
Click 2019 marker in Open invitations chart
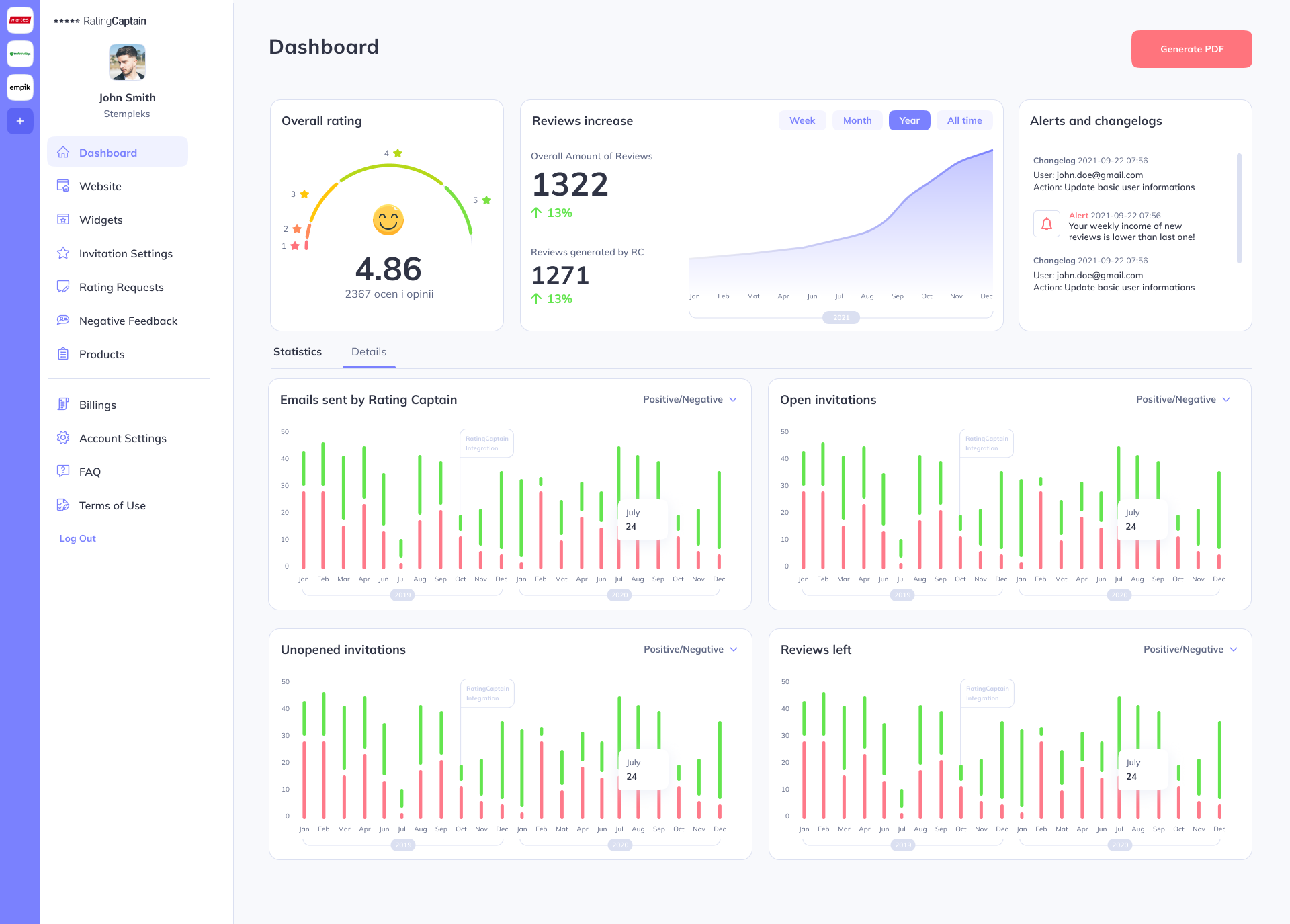click(x=902, y=595)
